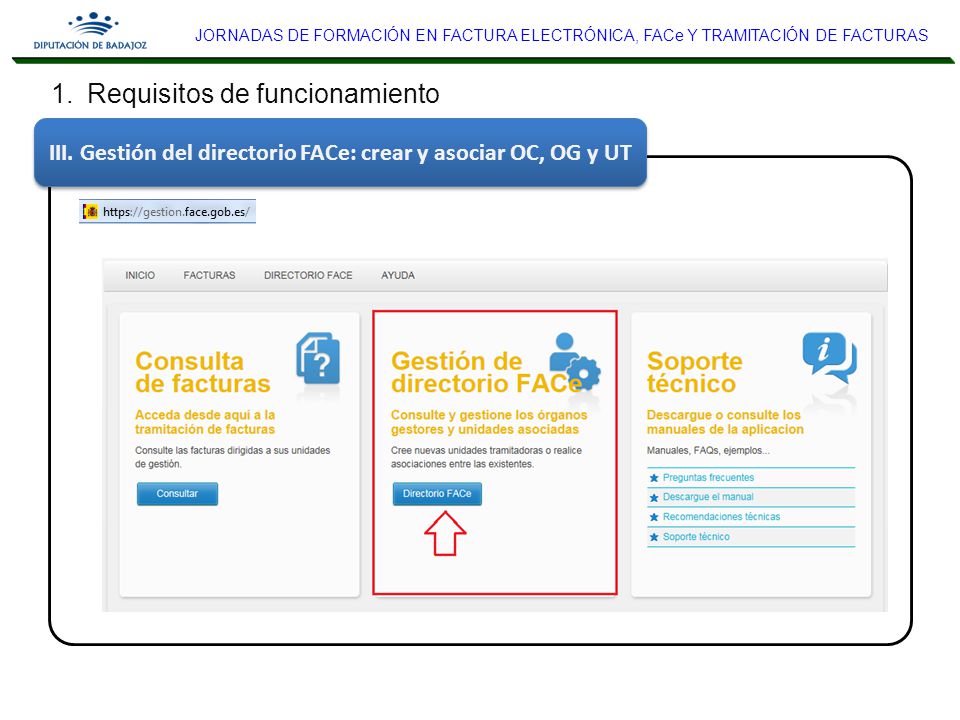
Task: Click the 'JORNADAS DE FORMACIÓN EN FACTURA ELECTRÓNICA' header text
Action: [x=561, y=36]
